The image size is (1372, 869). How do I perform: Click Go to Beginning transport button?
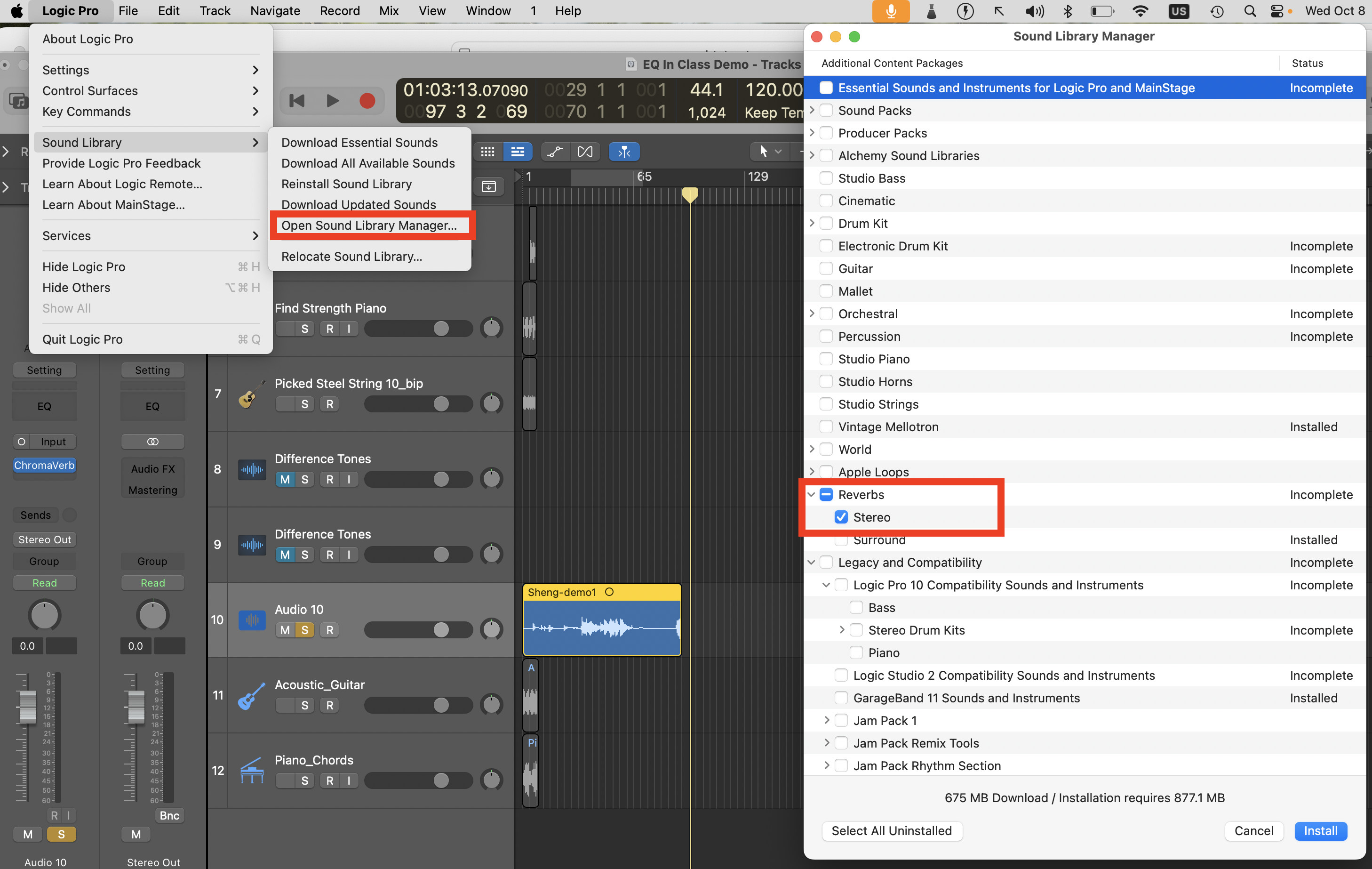(x=297, y=101)
